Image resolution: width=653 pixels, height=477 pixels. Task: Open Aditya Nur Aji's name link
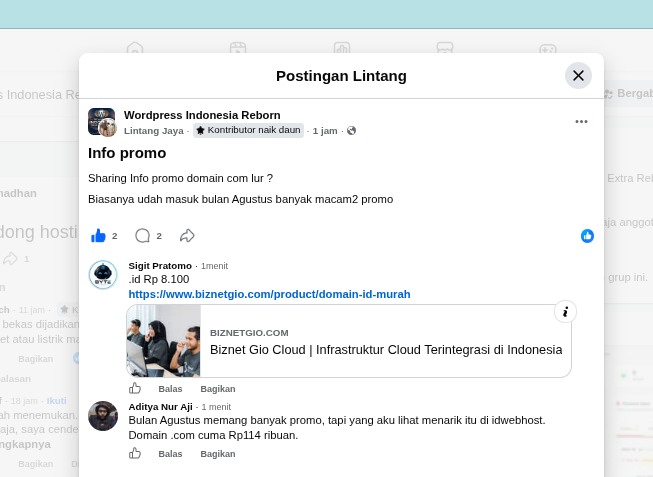click(160, 407)
